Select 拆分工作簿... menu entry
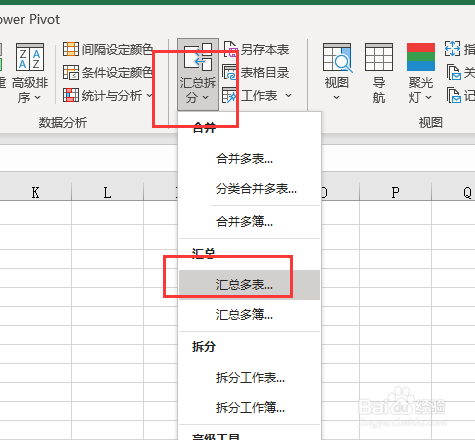The width and height of the screenshot is (475, 440). pyautogui.click(x=249, y=407)
